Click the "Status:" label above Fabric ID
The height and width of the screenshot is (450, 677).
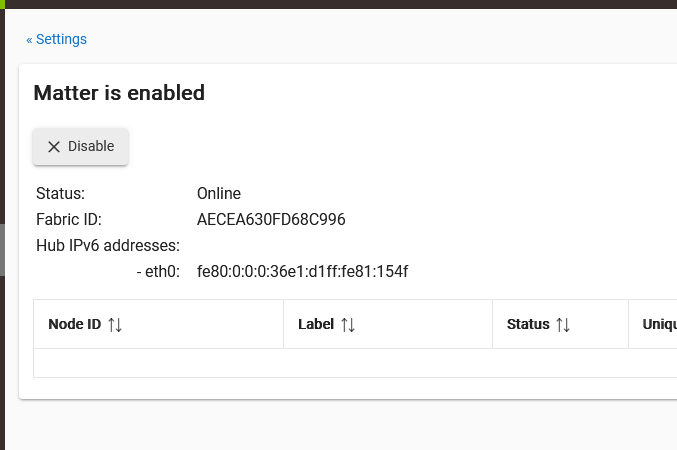tap(60, 194)
